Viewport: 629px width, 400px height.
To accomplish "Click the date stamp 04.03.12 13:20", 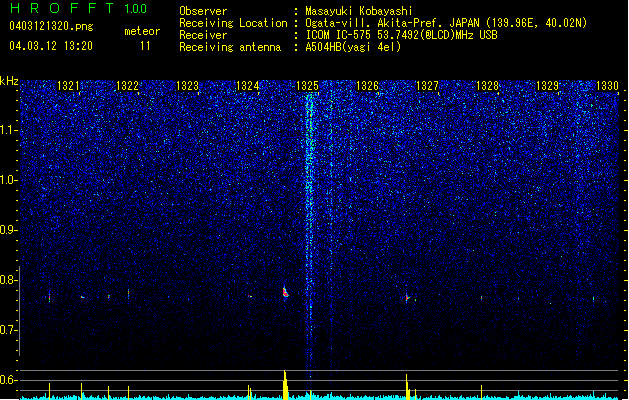I will (51, 46).
